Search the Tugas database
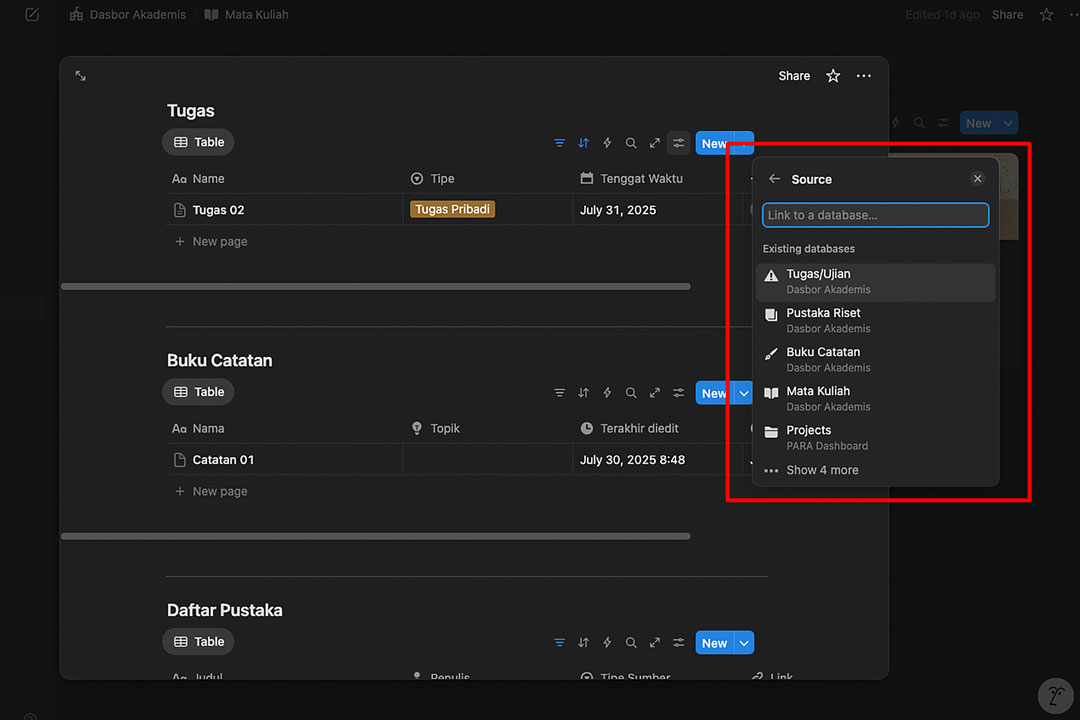Image resolution: width=1080 pixels, height=720 pixels. point(631,143)
